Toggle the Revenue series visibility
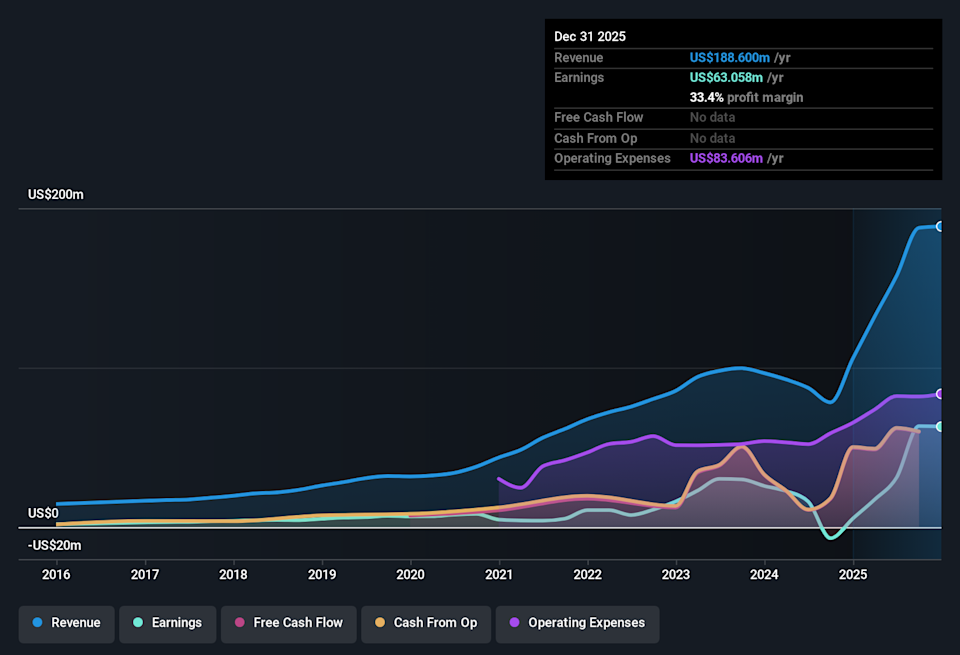Viewport: 960px width, 655px height. (66, 624)
